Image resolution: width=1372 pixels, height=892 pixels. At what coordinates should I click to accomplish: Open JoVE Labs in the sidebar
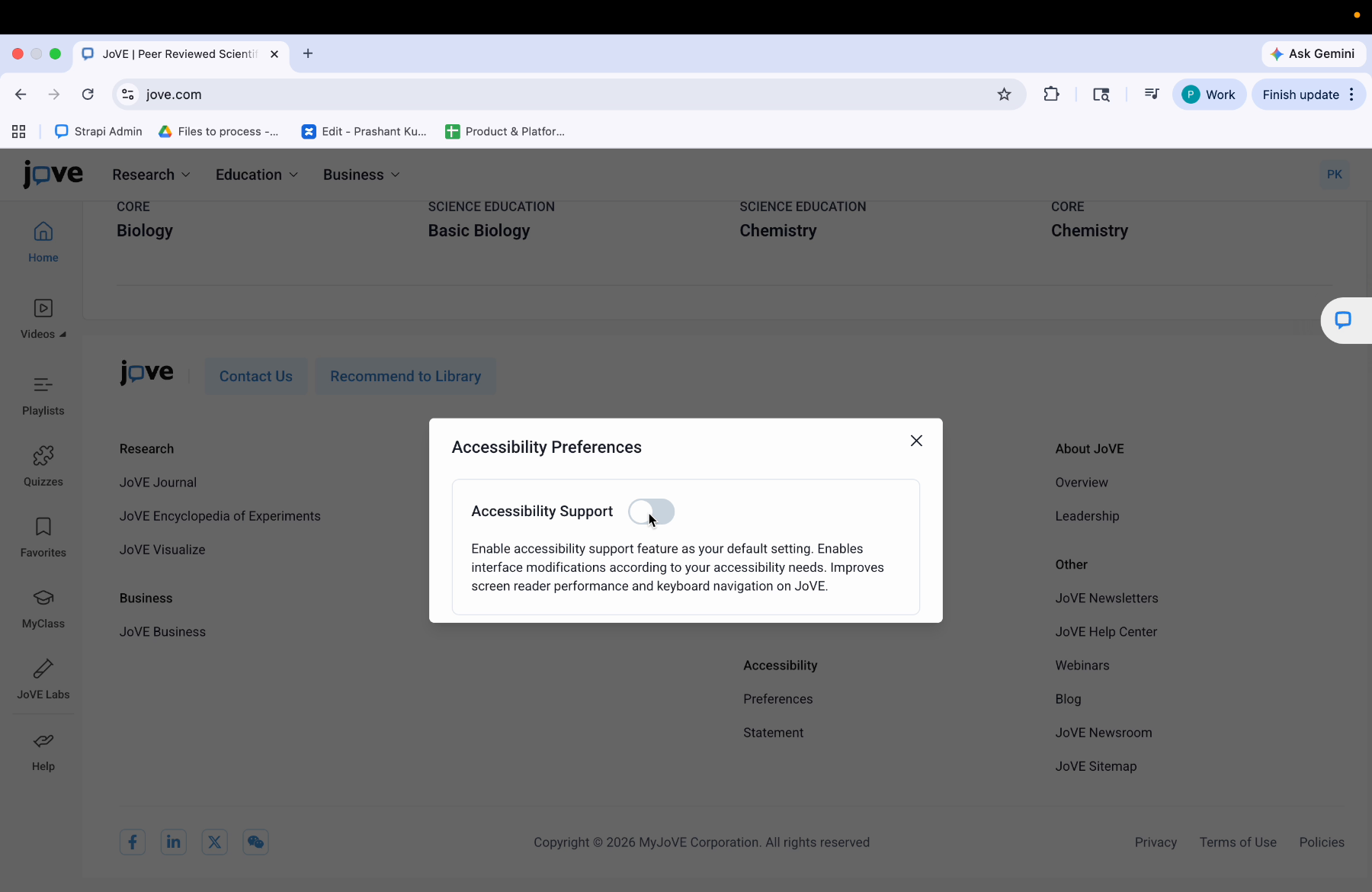coord(43,679)
